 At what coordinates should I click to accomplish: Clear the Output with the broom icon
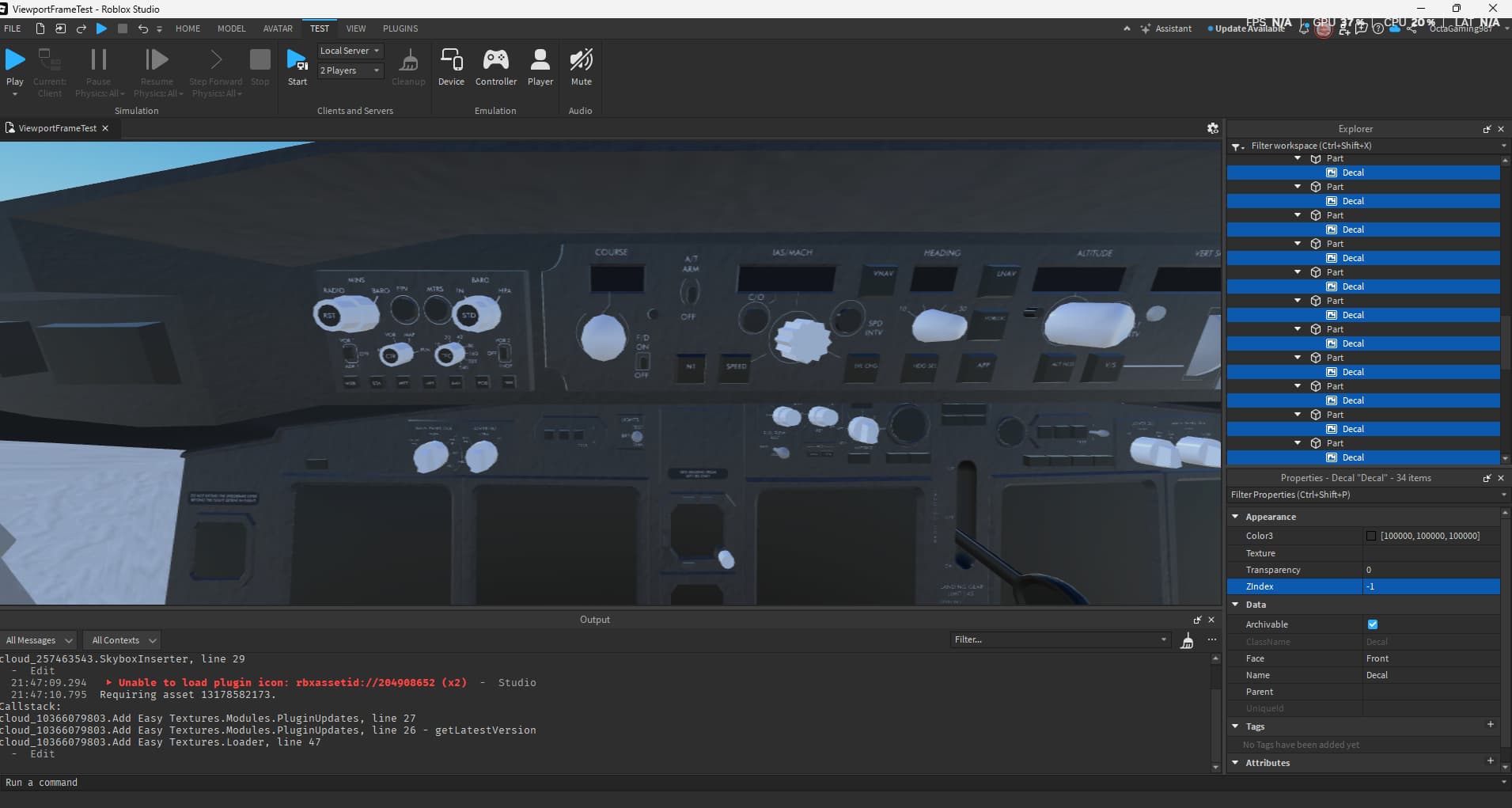coord(1186,641)
